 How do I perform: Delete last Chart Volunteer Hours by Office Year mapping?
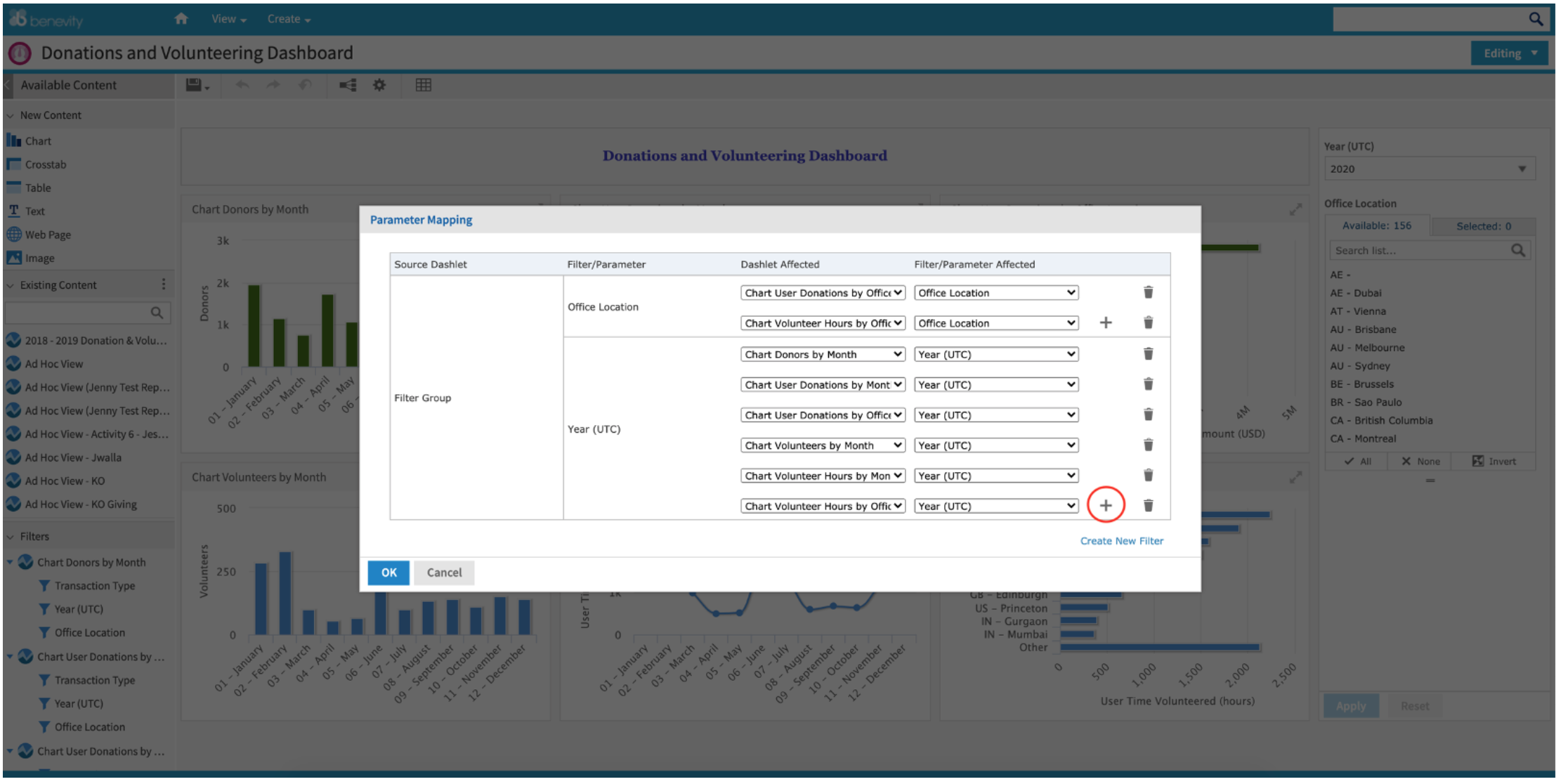[1148, 505]
